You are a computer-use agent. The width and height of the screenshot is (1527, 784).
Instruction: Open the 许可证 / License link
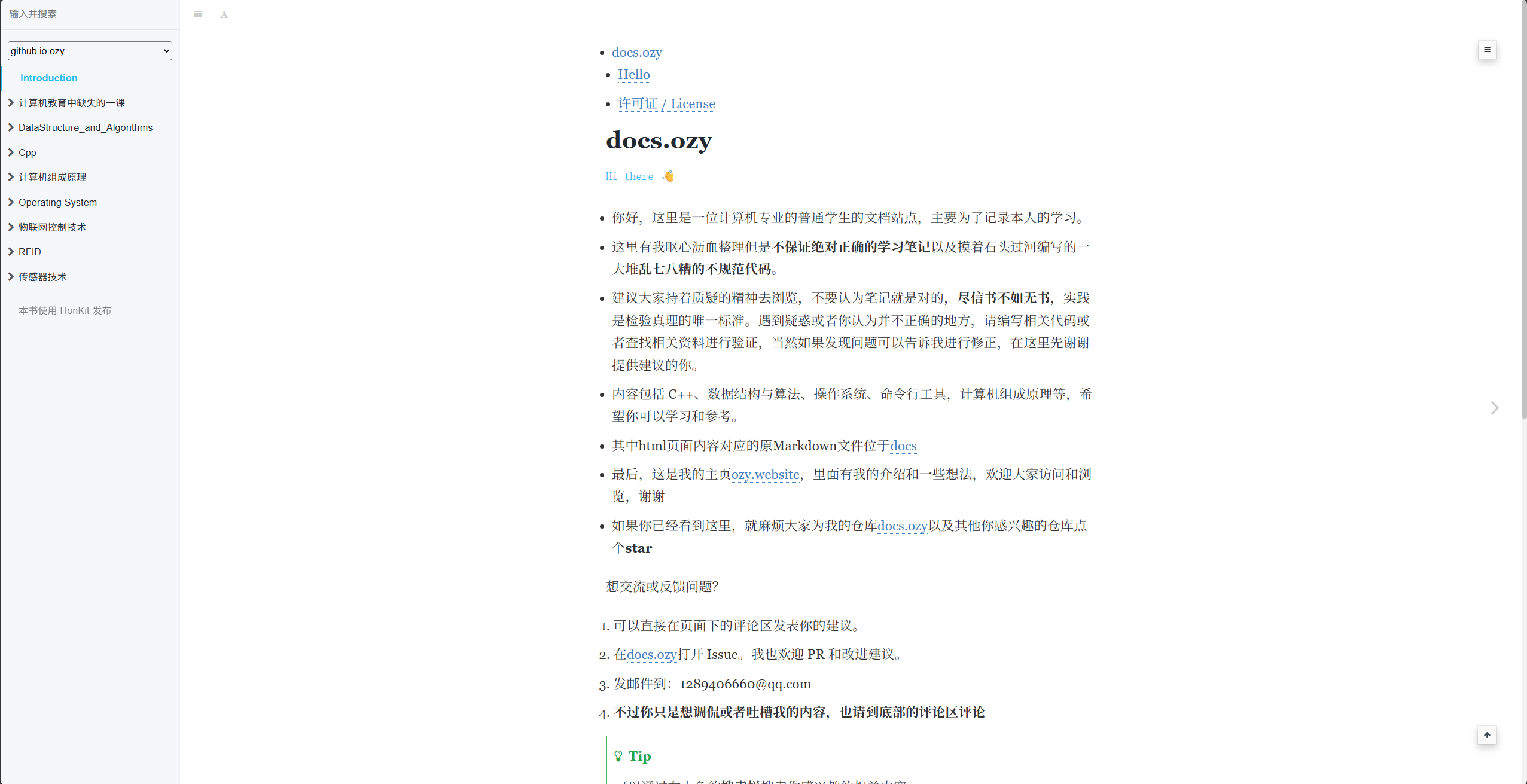pos(666,103)
